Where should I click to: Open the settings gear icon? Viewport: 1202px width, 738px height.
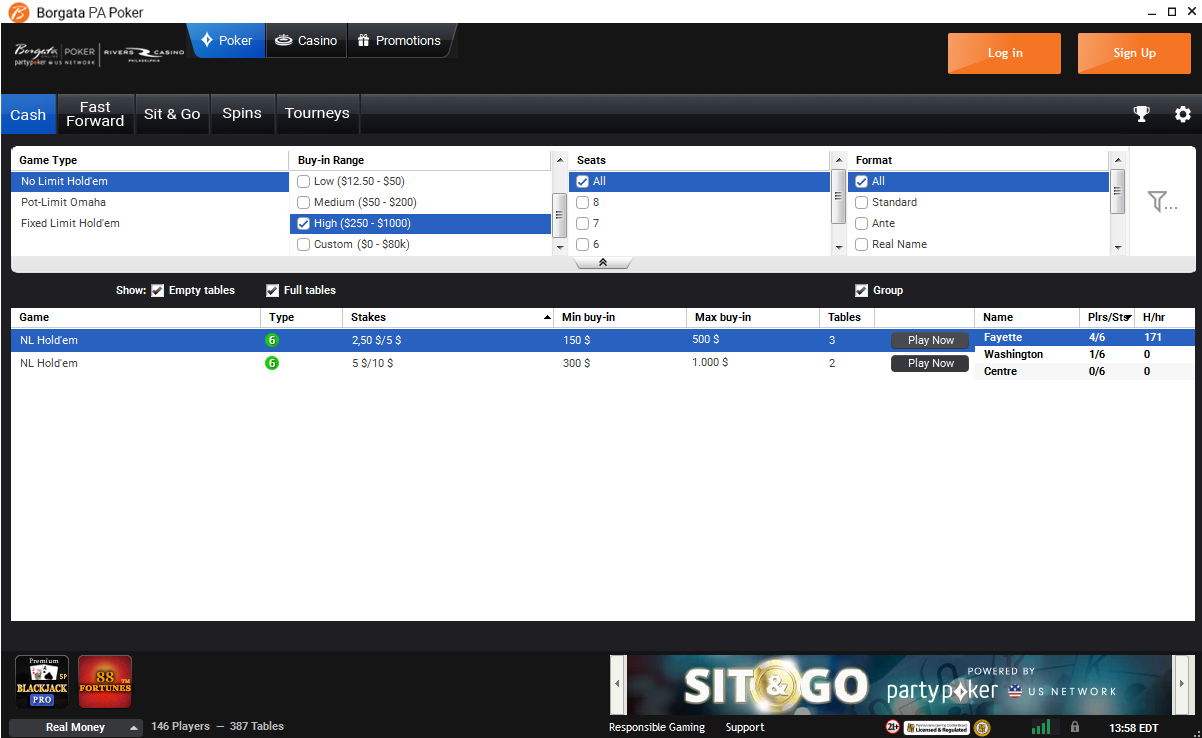(x=1183, y=114)
